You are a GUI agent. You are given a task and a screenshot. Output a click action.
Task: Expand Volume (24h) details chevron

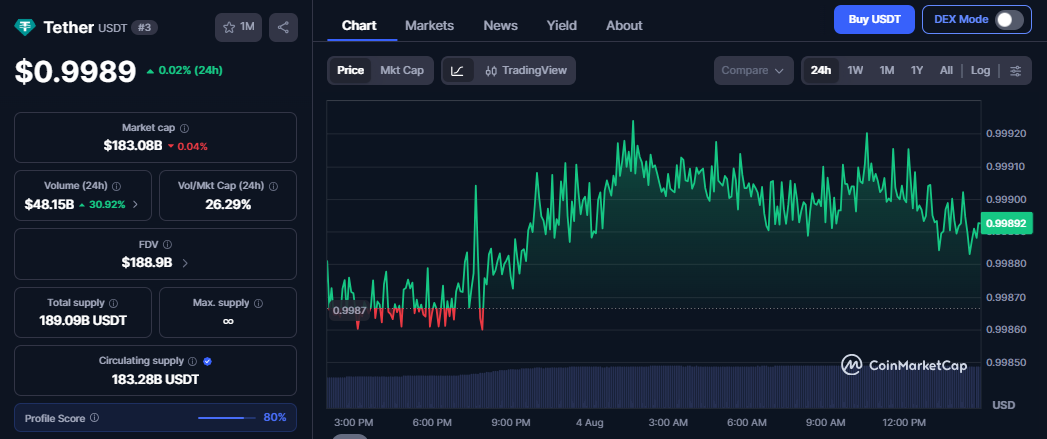[136, 204]
